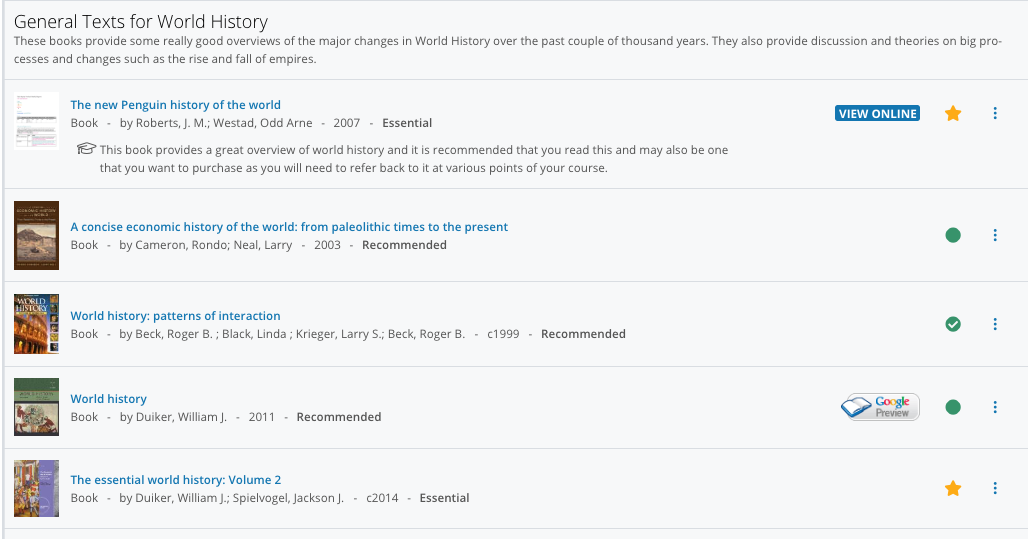Open three-dot menu for The new Penguin history
The width and height of the screenshot is (1030, 539).
click(995, 114)
